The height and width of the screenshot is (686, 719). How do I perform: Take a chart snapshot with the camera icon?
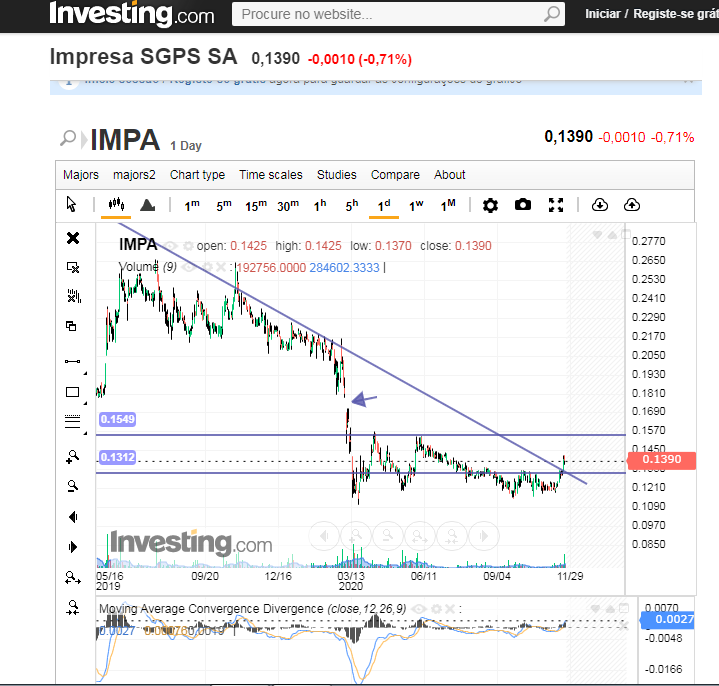pos(523,205)
